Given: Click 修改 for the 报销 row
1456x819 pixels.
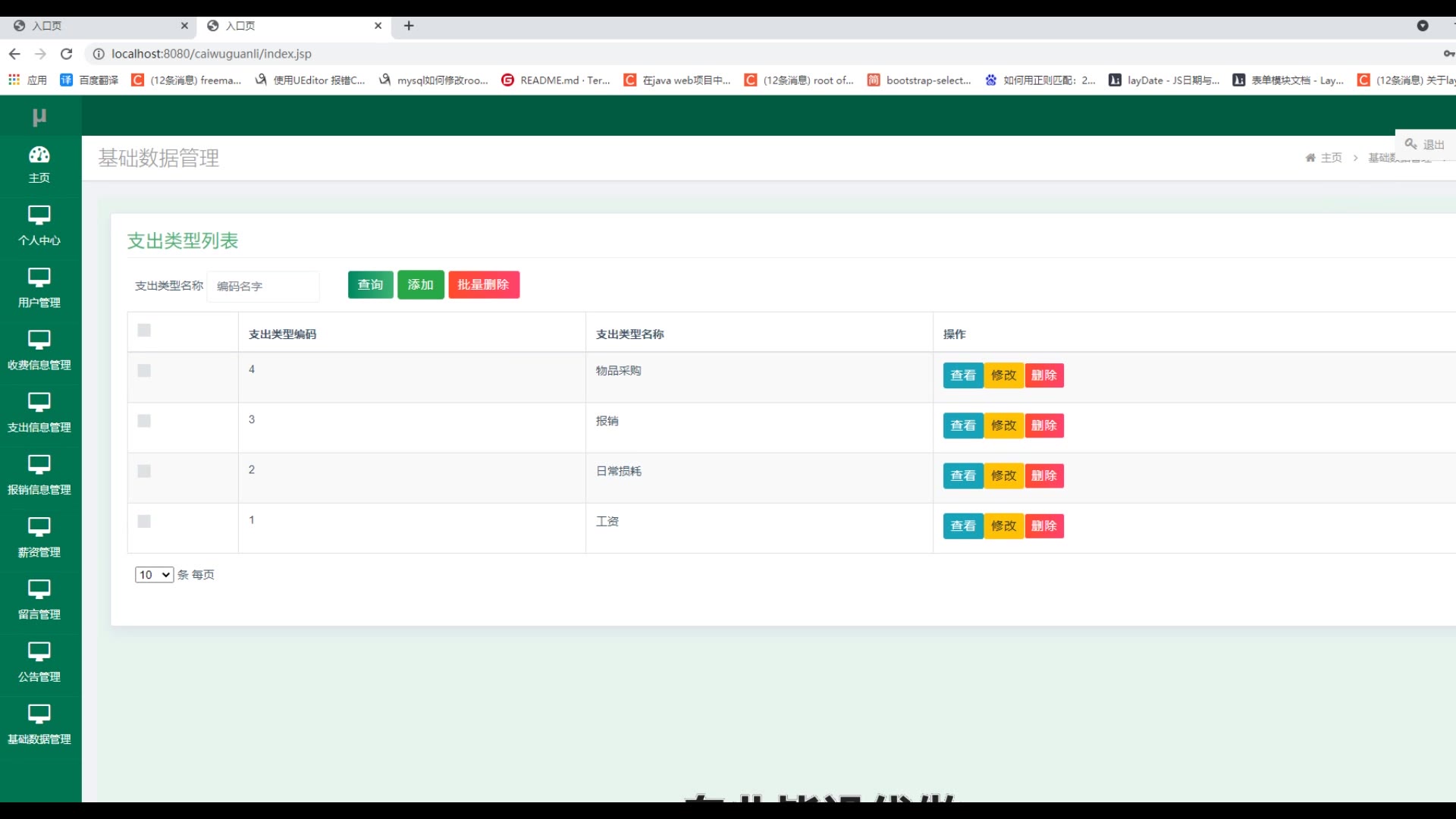Looking at the screenshot, I should pyautogui.click(x=1003, y=425).
